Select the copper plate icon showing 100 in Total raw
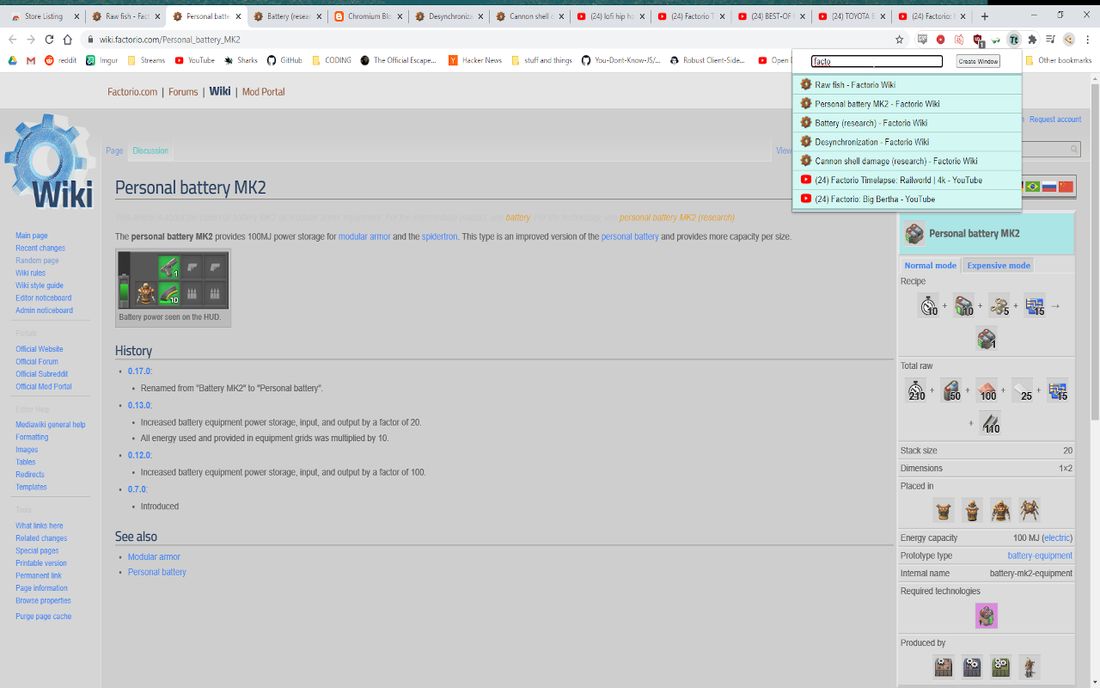This screenshot has height=688, width=1100. click(x=987, y=390)
